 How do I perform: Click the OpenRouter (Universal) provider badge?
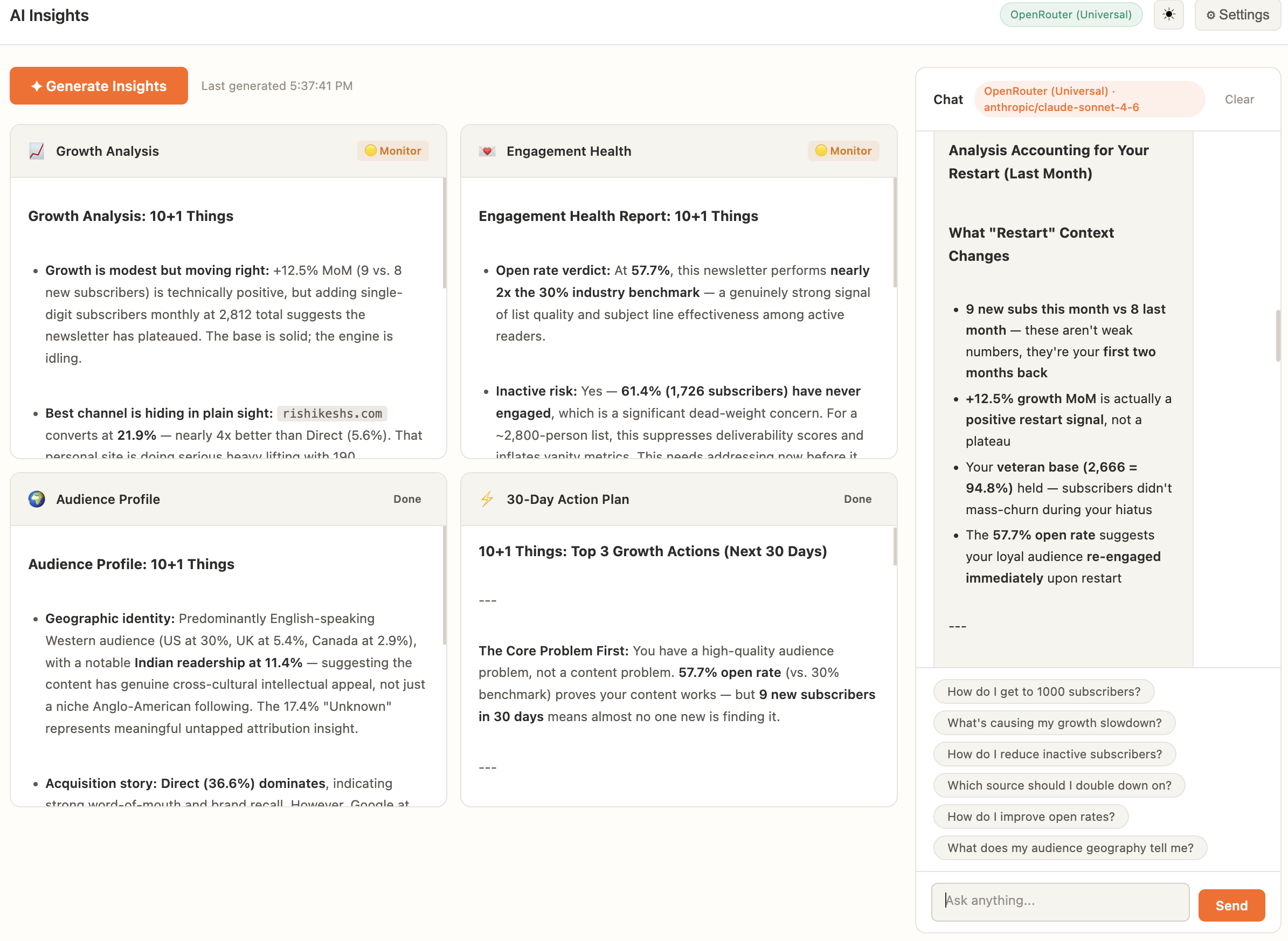click(x=1070, y=15)
